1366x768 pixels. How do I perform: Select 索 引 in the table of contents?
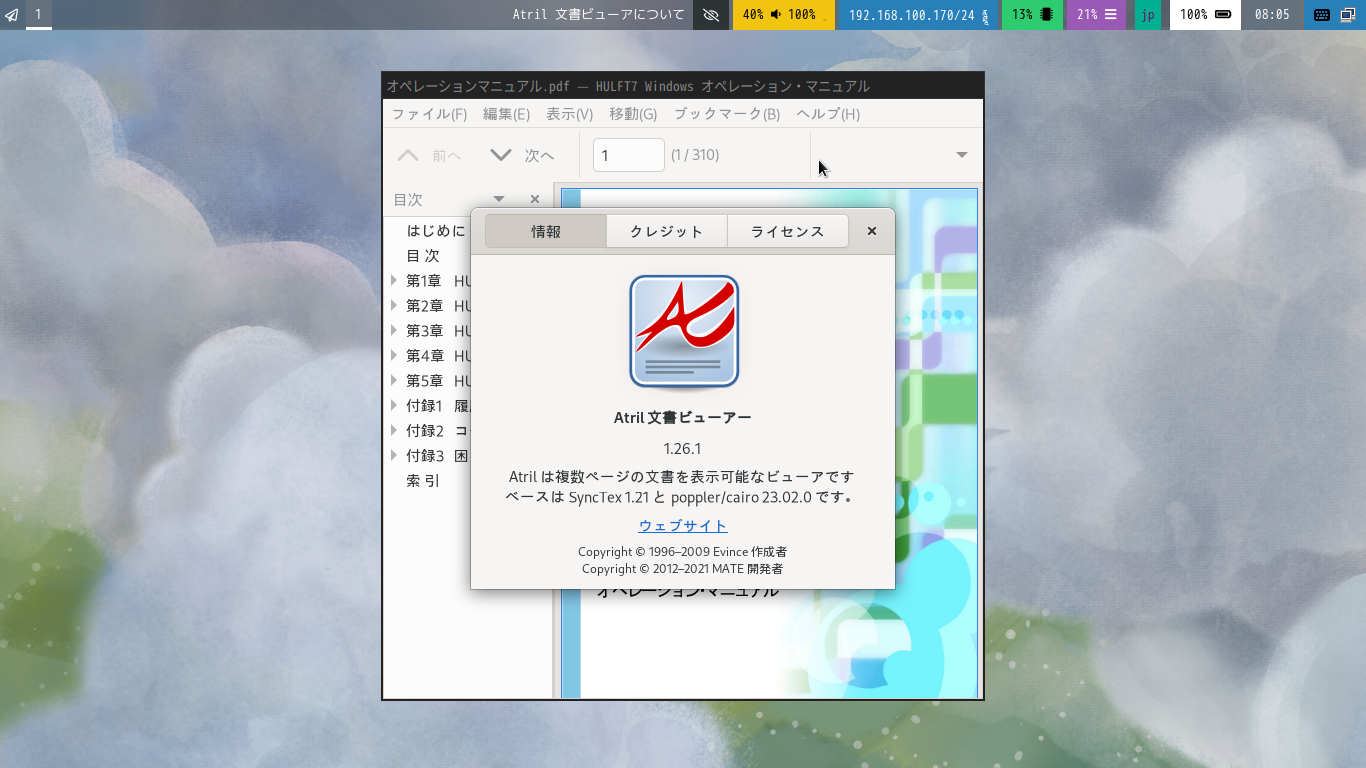[423, 481]
